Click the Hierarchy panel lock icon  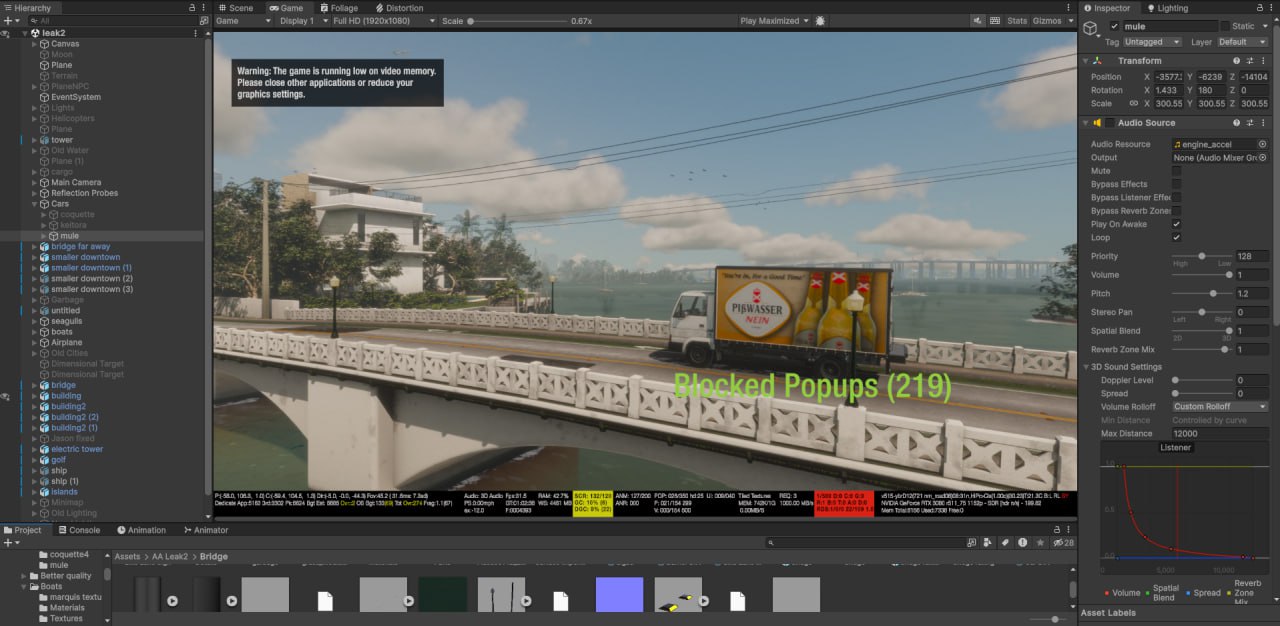[x=192, y=7]
